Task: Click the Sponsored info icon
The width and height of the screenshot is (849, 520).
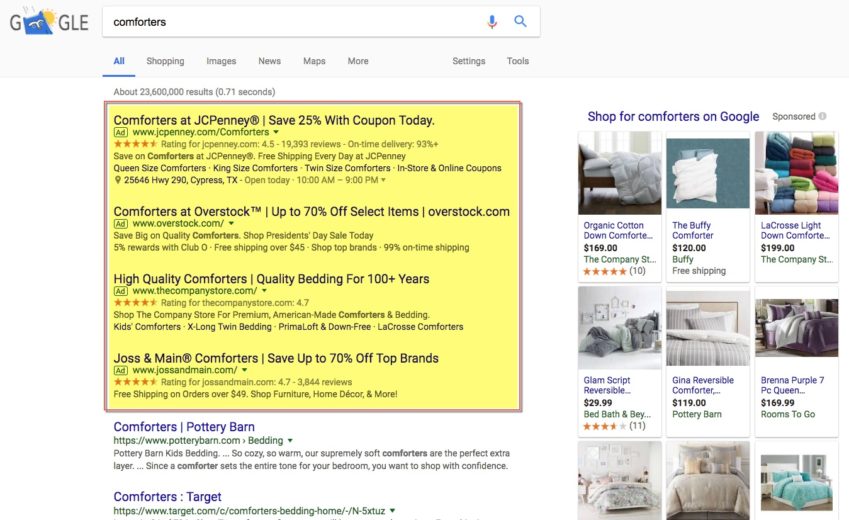Action: 822,116
